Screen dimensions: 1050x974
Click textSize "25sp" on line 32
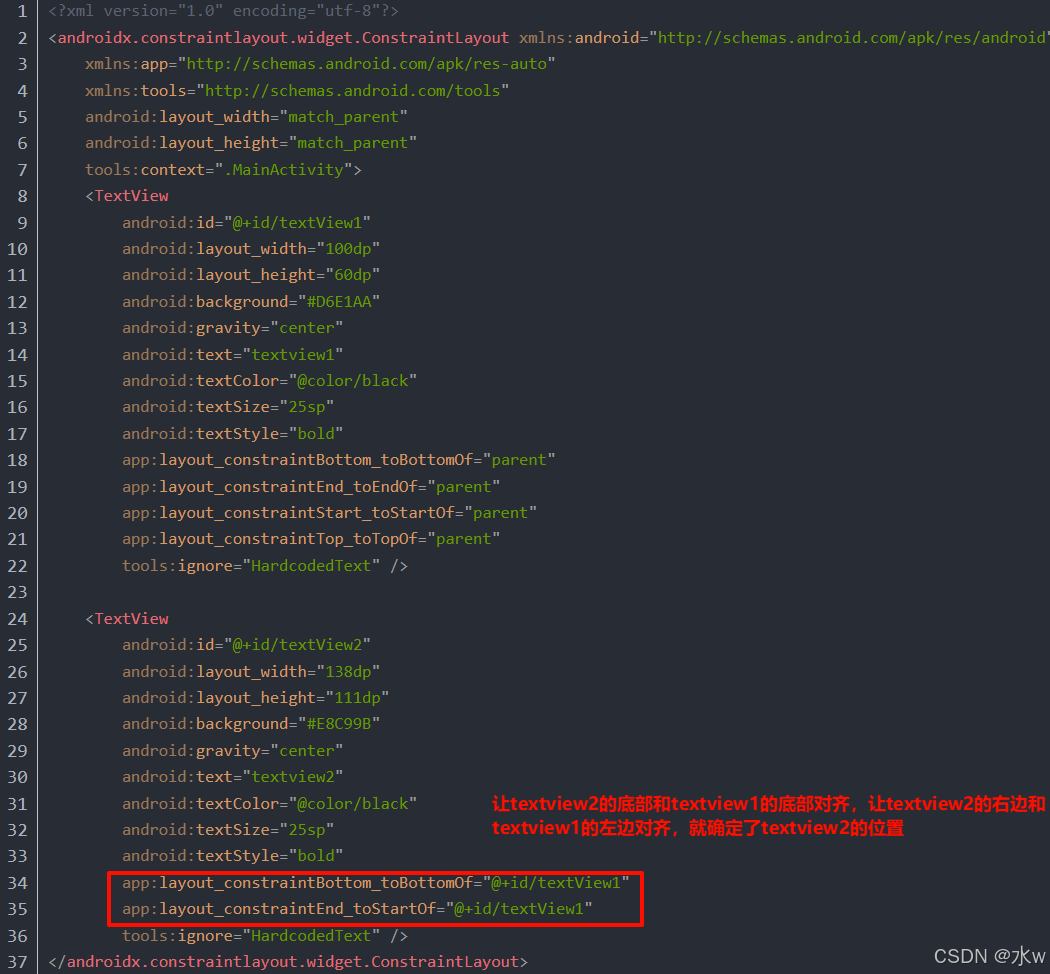click(x=228, y=830)
